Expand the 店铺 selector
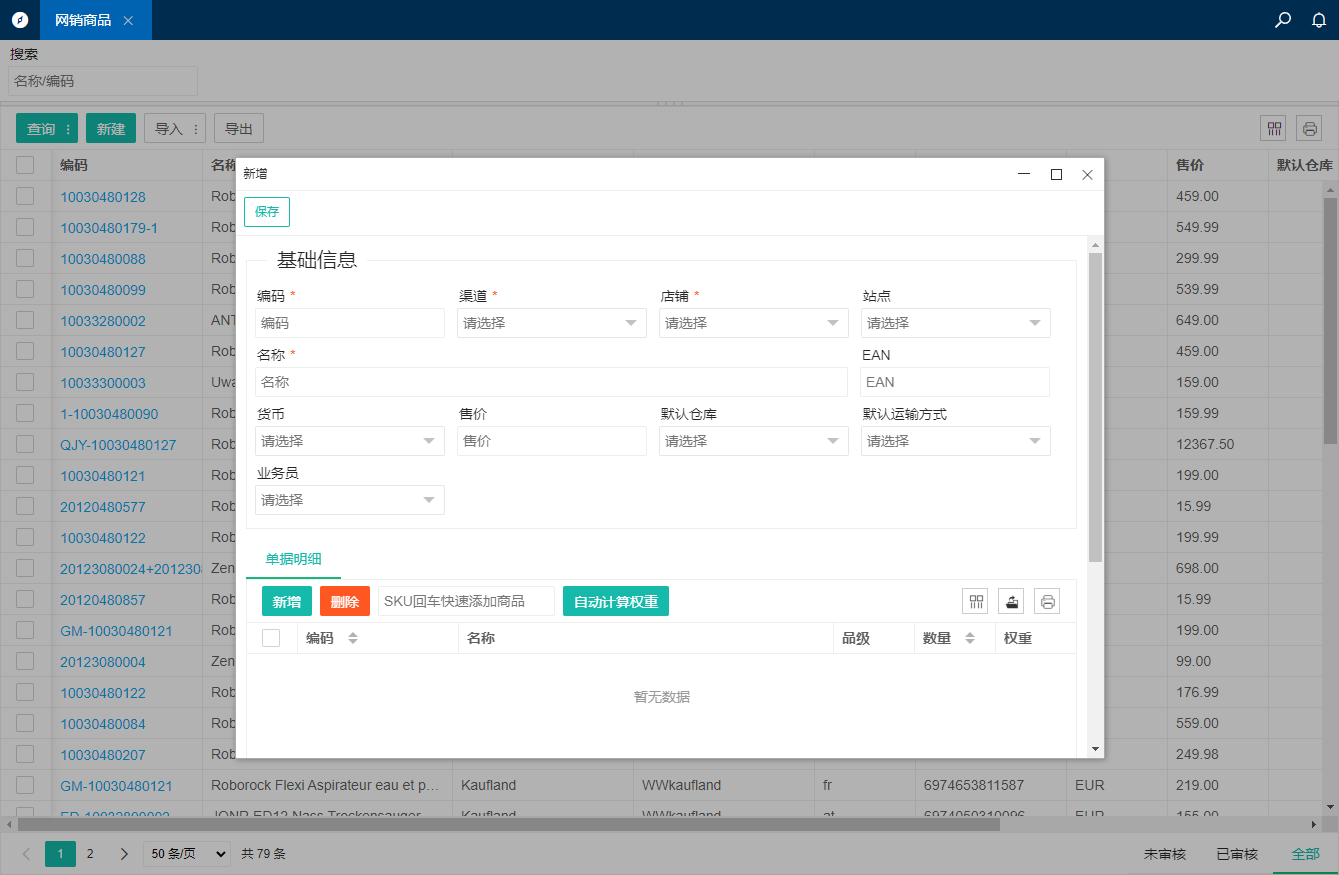Screen dimensions: 1339x875 [x=753, y=323]
